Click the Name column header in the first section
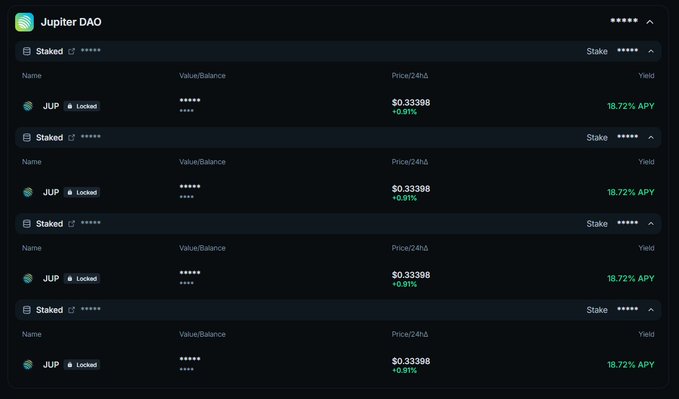This screenshot has width=679, height=399. pos(32,75)
